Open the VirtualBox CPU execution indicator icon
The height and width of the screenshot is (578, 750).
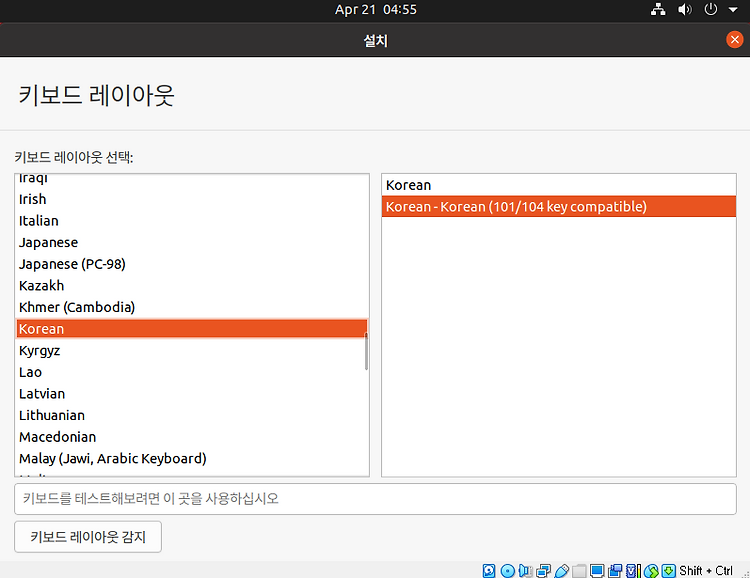coord(633,571)
